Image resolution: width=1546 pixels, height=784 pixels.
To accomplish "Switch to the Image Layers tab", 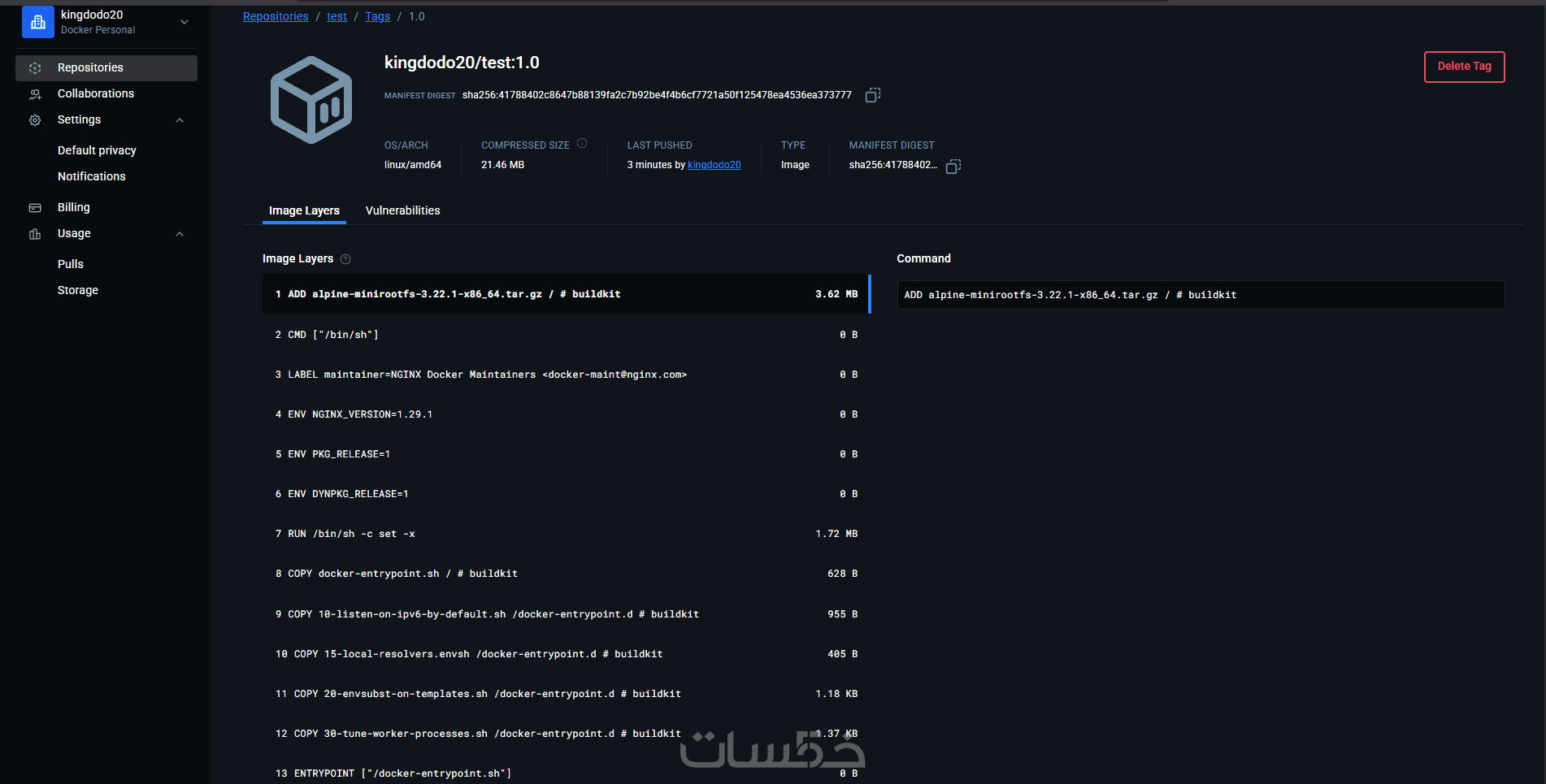I will click(304, 210).
